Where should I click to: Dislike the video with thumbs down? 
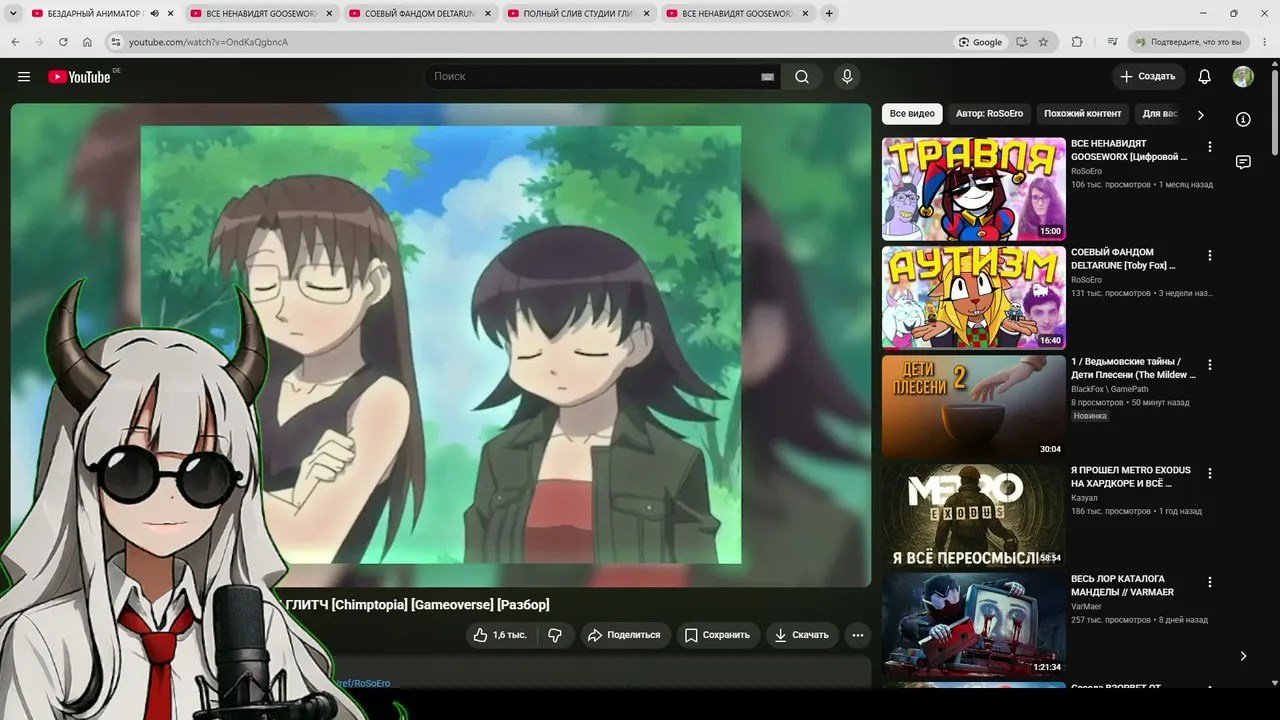coord(555,635)
